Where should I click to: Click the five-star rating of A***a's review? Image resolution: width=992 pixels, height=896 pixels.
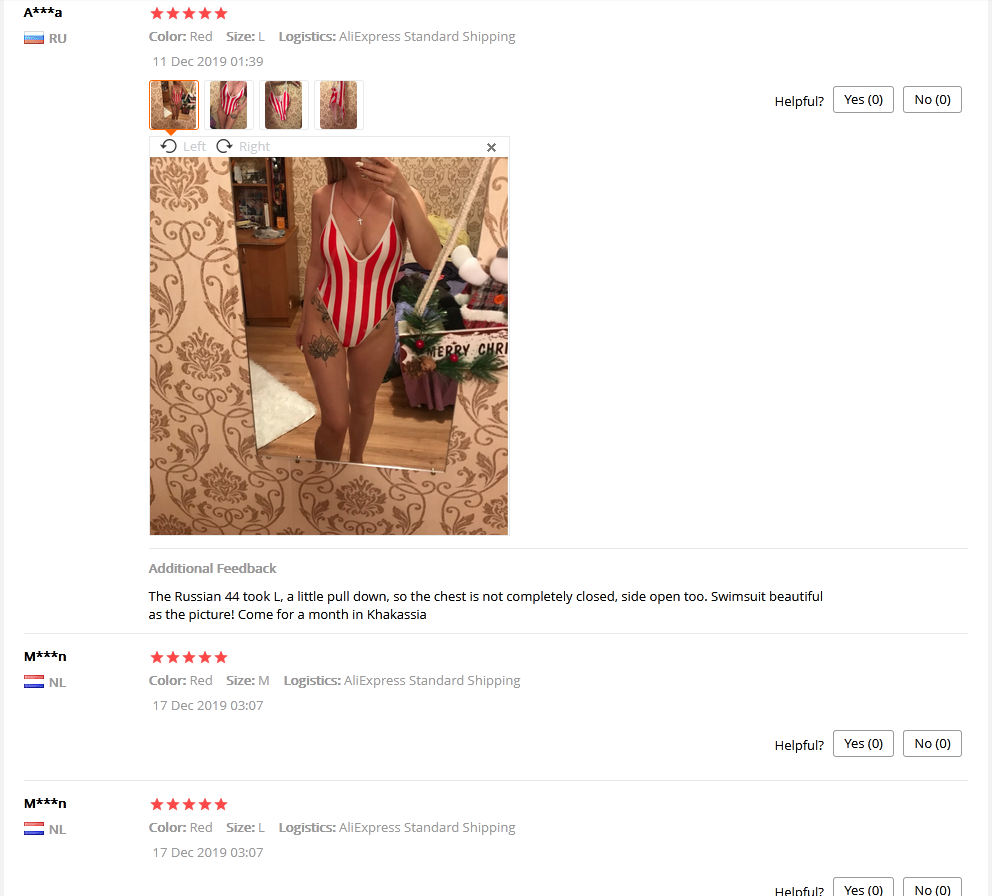[189, 13]
